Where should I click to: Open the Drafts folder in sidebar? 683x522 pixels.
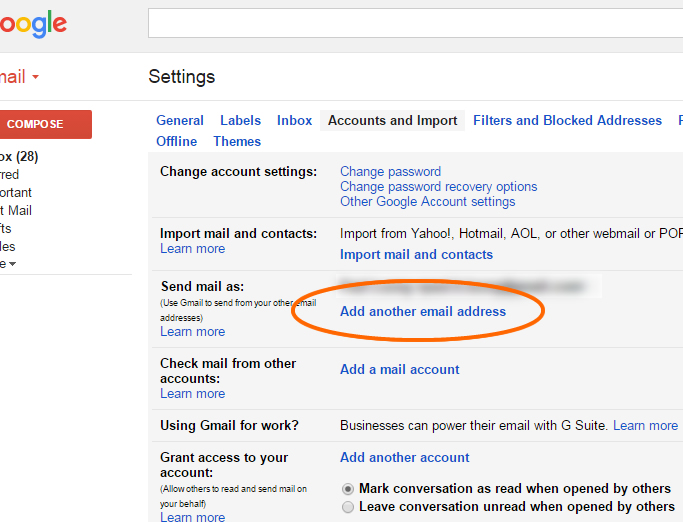coord(6,228)
